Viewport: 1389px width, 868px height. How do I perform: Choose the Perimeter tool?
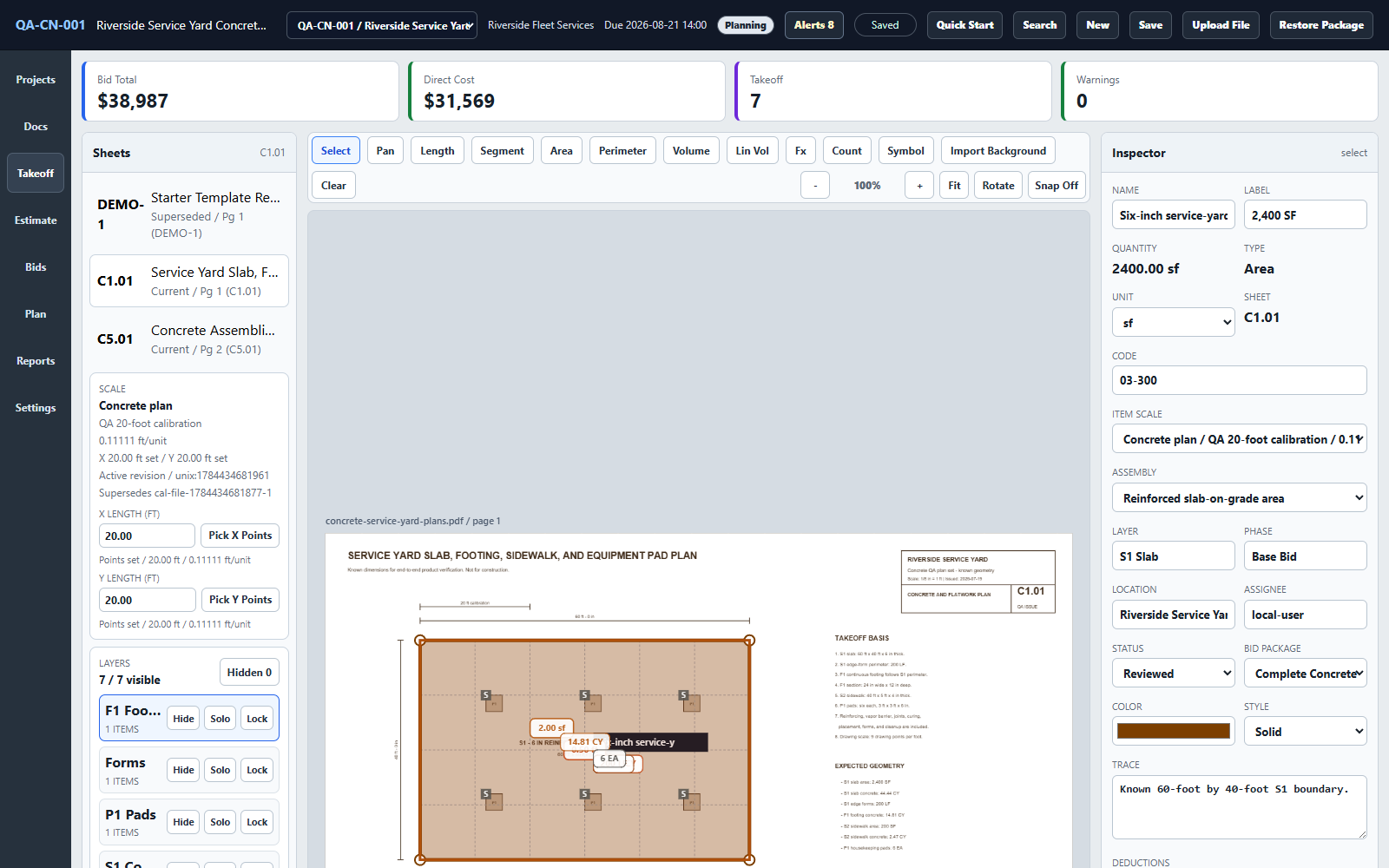[622, 151]
